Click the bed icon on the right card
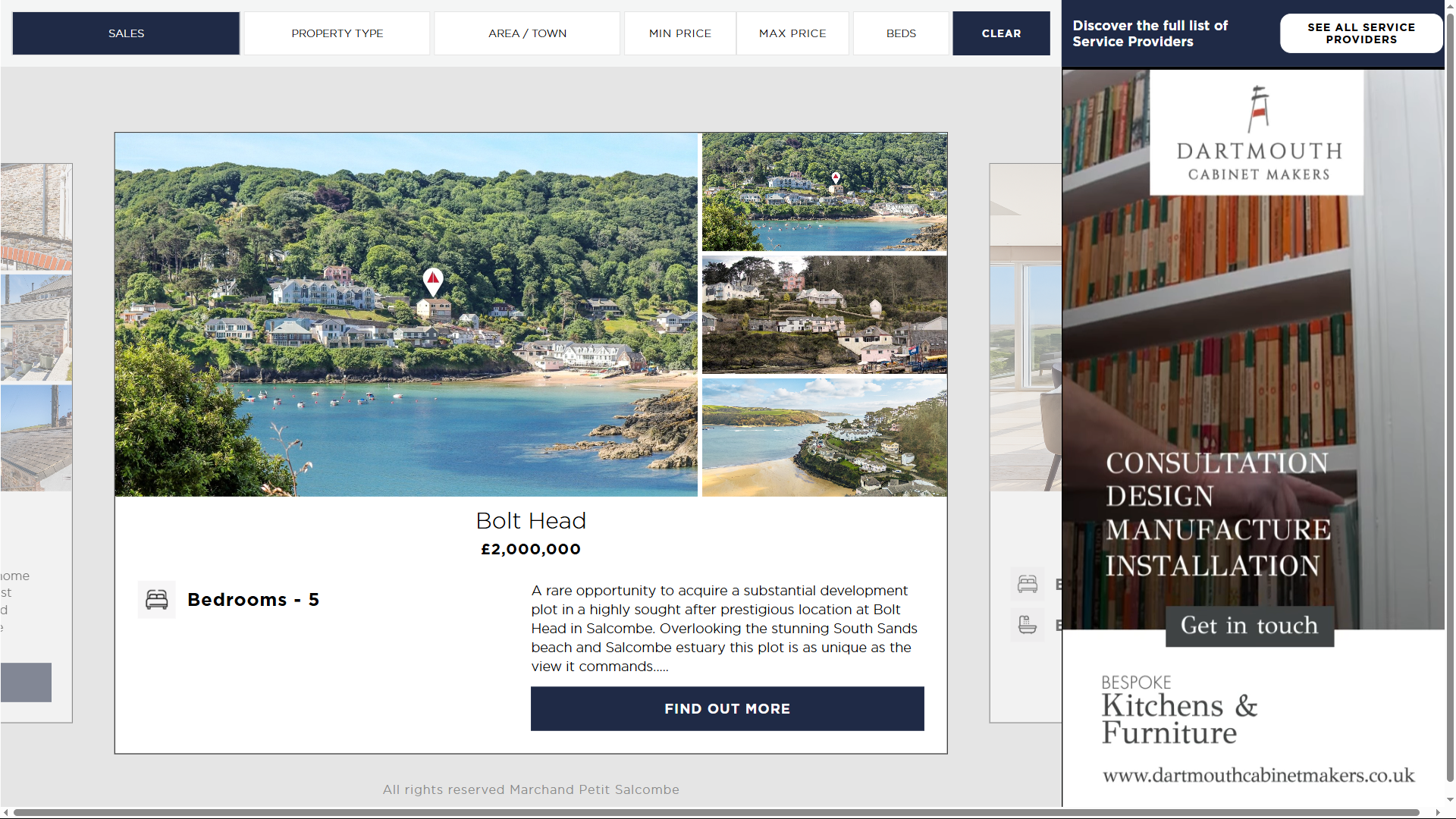Viewport: 1456px width, 819px height. (x=1028, y=584)
